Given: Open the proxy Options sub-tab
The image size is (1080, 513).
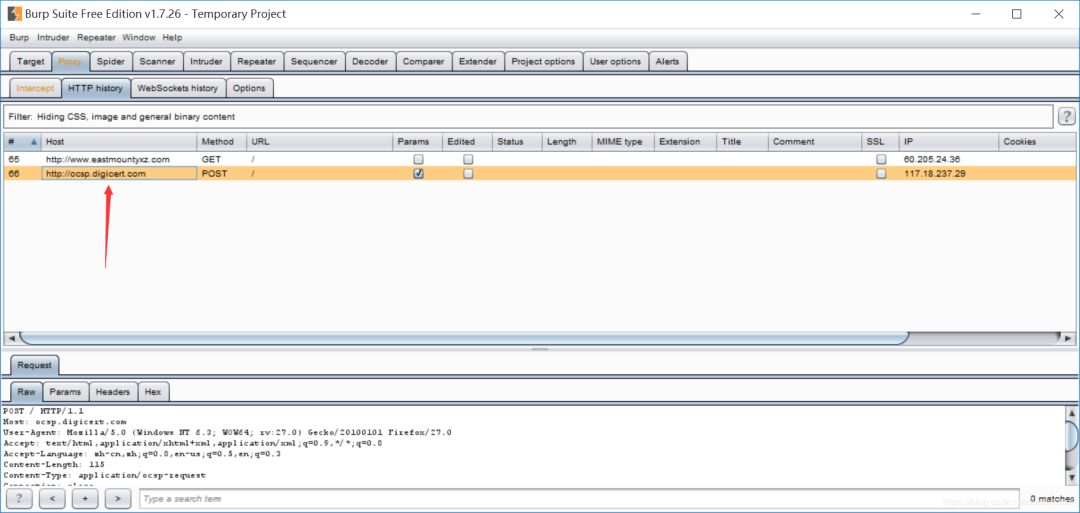Looking at the screenshot, I should click(x=249, y=88).
